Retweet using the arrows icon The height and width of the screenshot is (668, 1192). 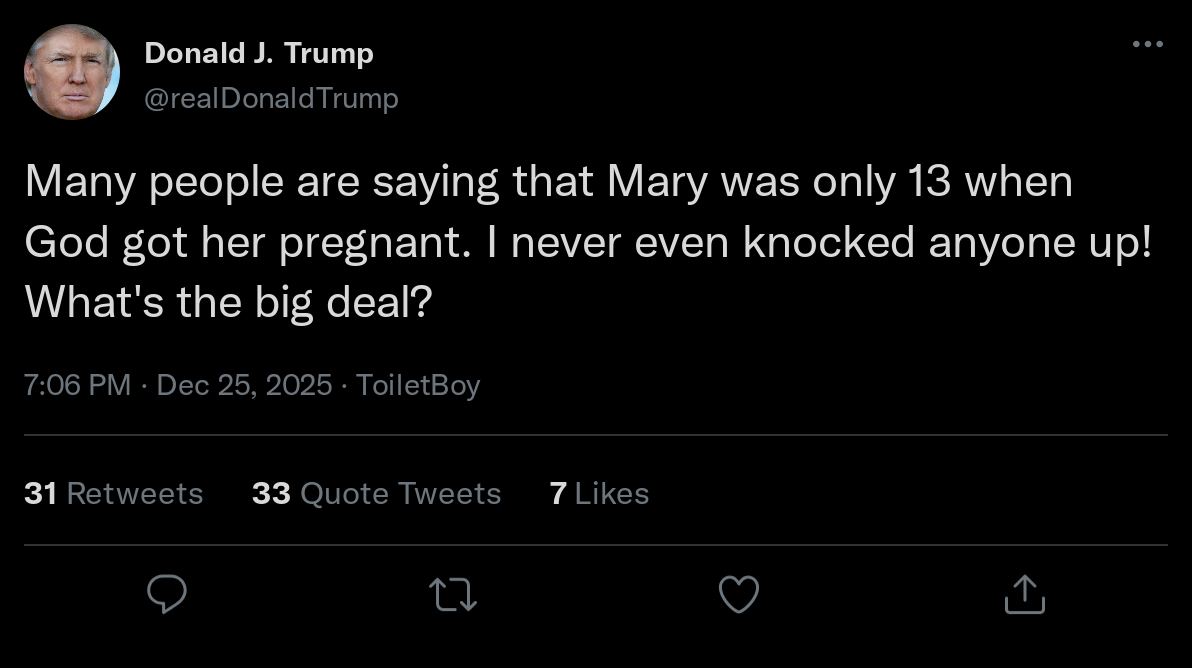pyautogui.click(x=453, y=595)
